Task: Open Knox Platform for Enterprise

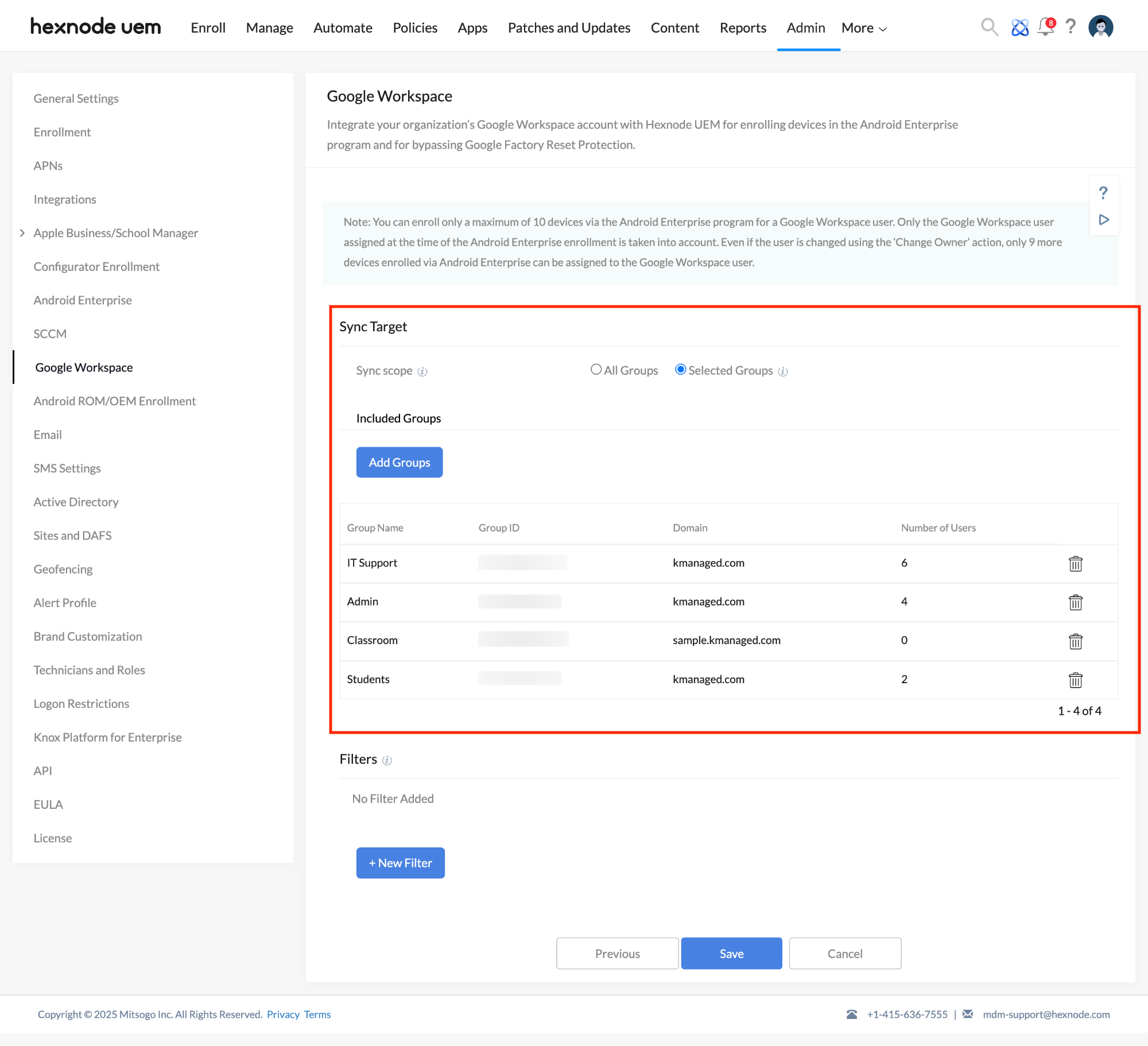Action: click(107, 738)
